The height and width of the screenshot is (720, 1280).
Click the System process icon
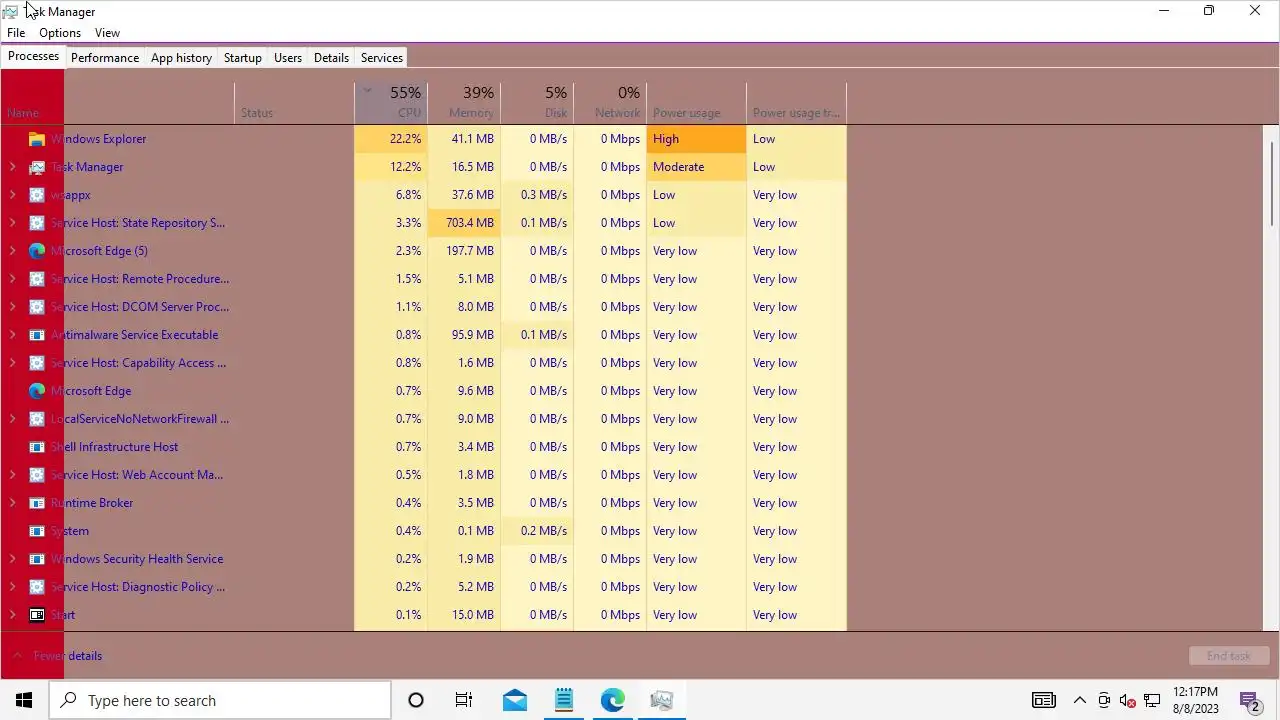(x=37, y=531)
